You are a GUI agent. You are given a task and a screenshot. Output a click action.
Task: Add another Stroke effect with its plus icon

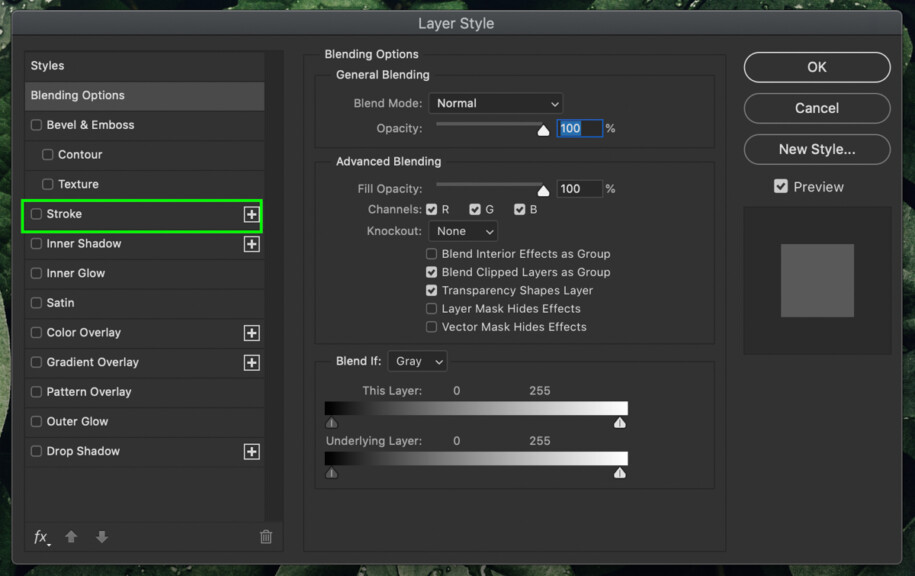click(x=252, y=214)
